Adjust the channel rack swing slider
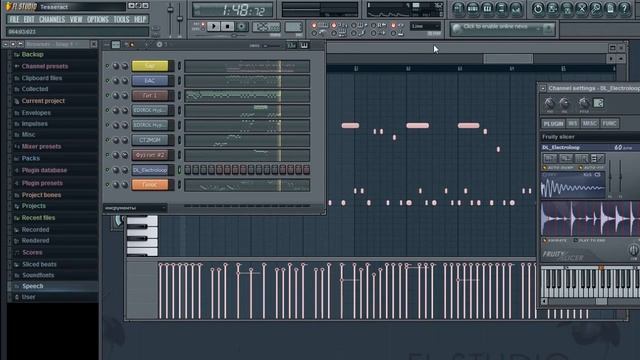The image size is (640, 360). pyautogui.click(x=271, y=45)
